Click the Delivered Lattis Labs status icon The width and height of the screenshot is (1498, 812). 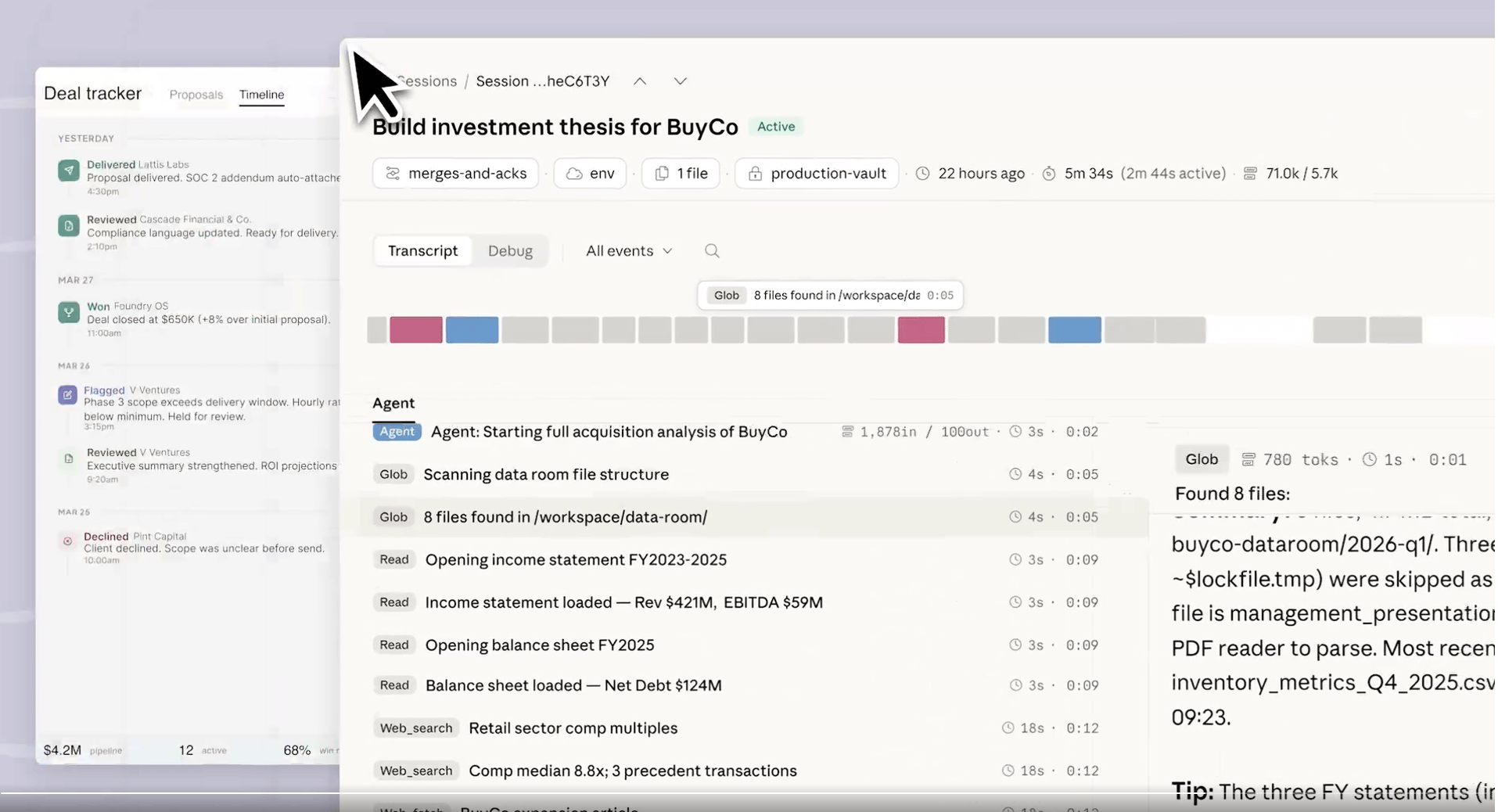click(x=69, y=171)
